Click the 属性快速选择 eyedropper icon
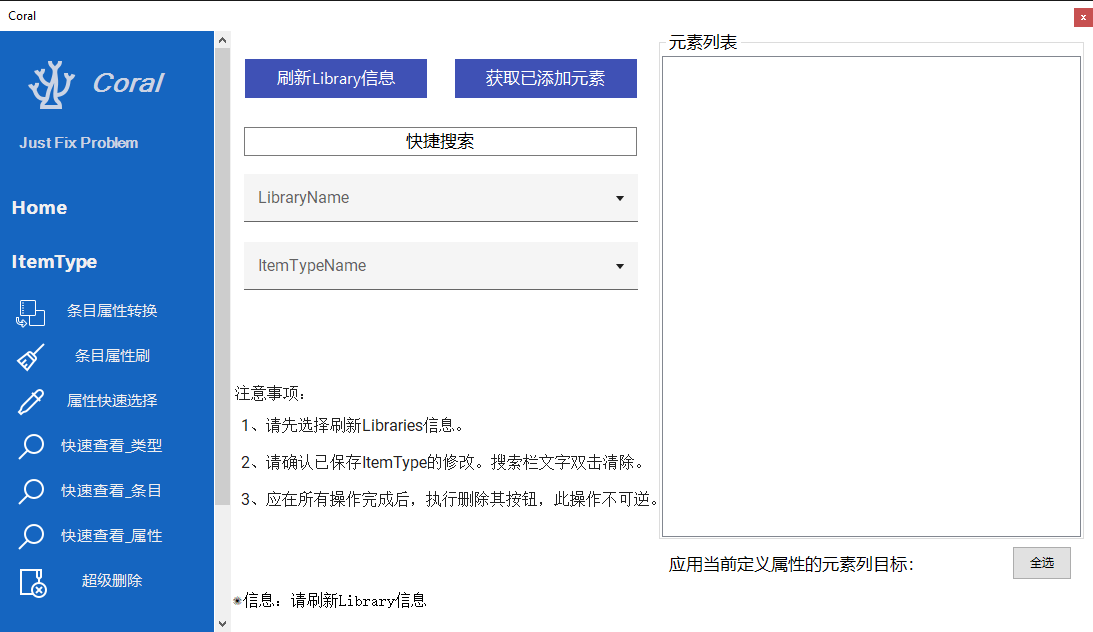The height and width of the screenshot is (632, 1093). pyautogui.click(x=31, y=402)
